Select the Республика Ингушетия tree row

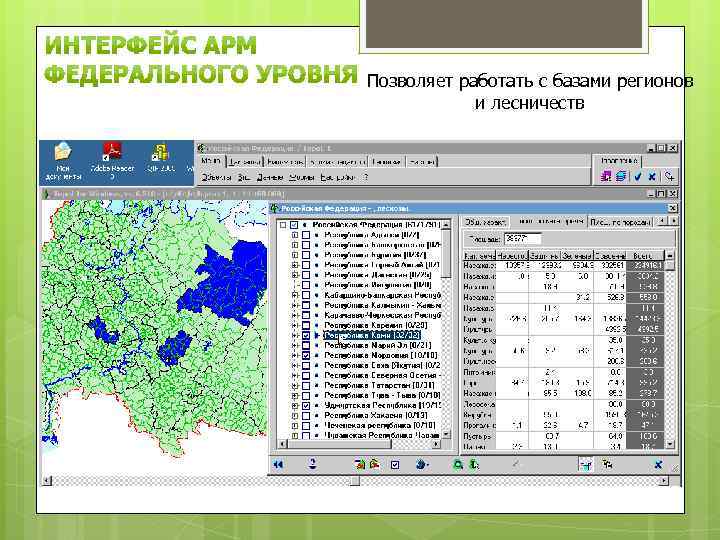point(378,285)
